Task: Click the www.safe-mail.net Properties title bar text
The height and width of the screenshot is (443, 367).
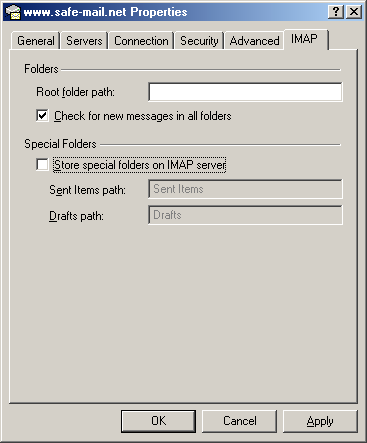Action: point(105,12)
